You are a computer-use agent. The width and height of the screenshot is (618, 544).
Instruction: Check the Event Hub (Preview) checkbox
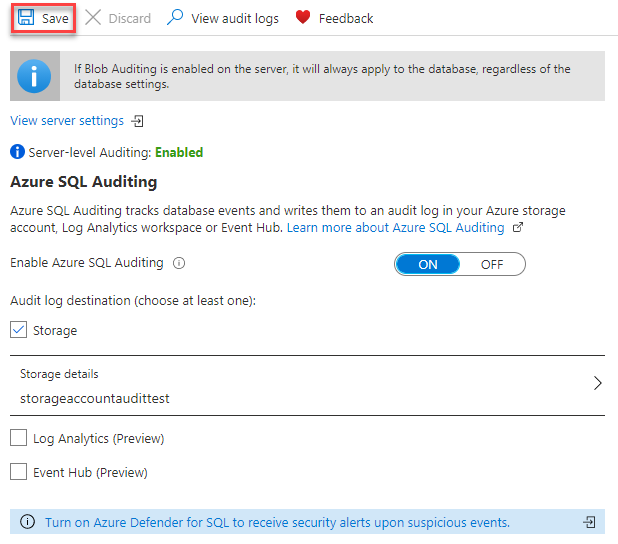click(x=19, y=472)
